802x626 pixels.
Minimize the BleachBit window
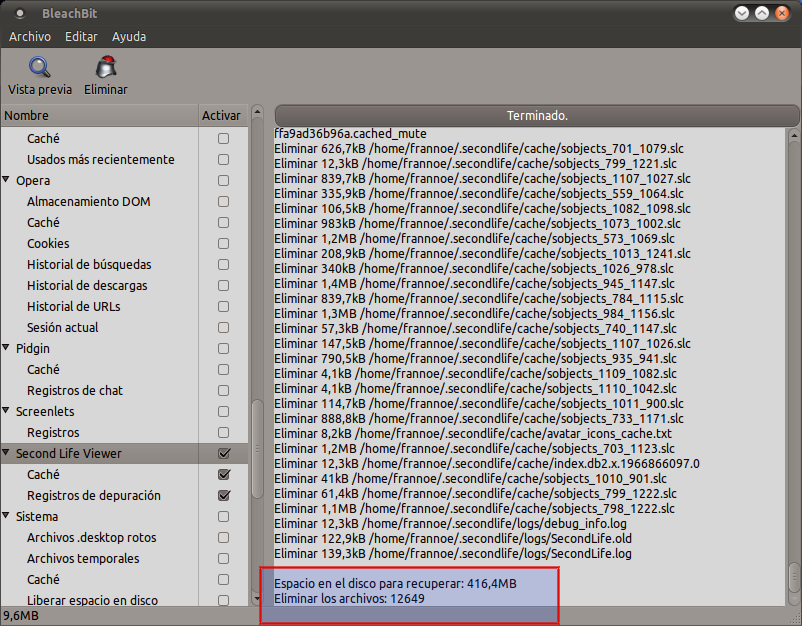click(x=742, y=13)
